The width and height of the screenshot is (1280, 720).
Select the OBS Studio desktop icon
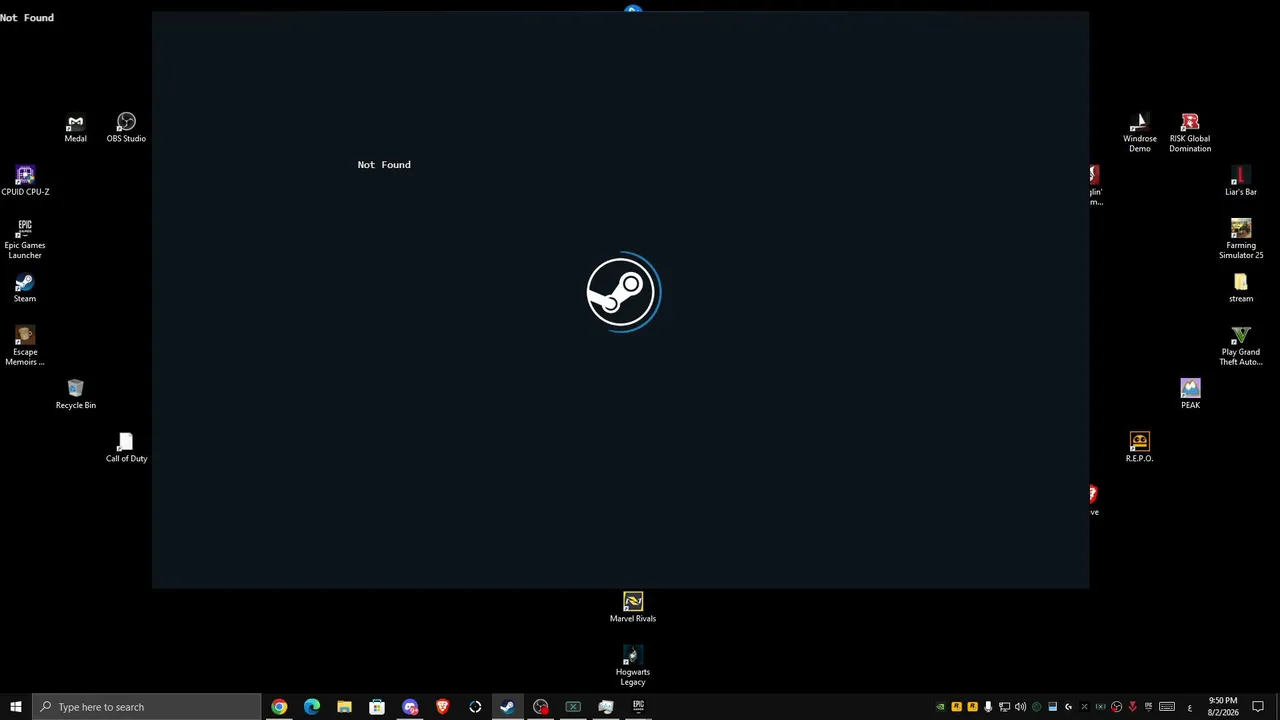tap(126, 128)
